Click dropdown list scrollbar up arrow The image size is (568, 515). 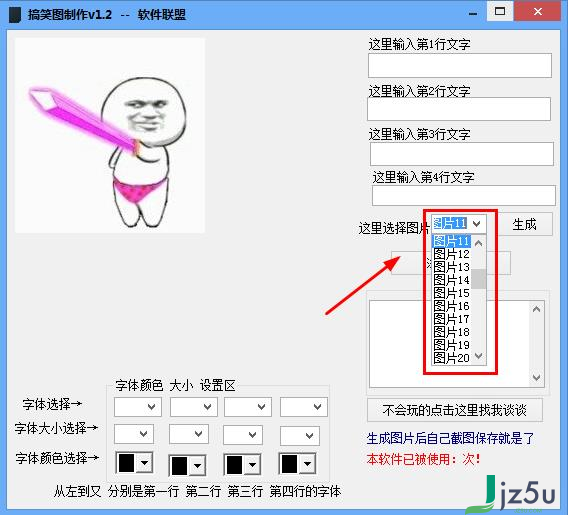(479, 243)
